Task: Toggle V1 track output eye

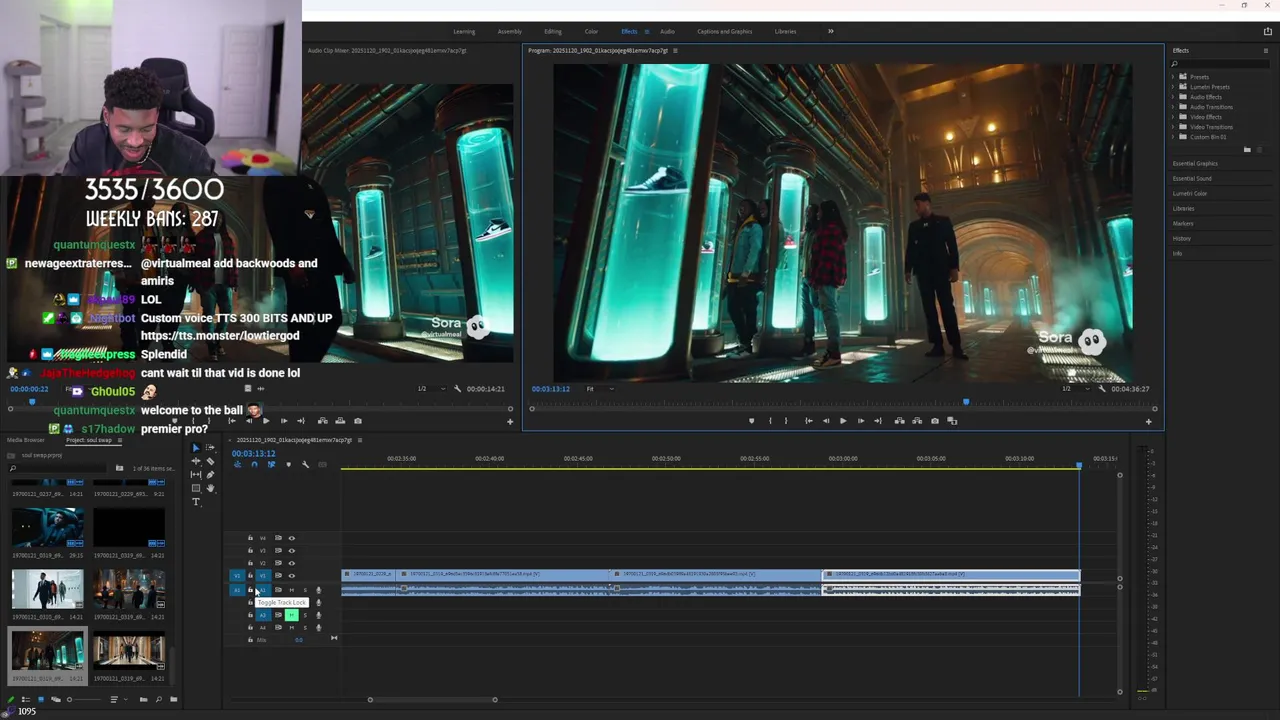Action: tap(292, 576)
